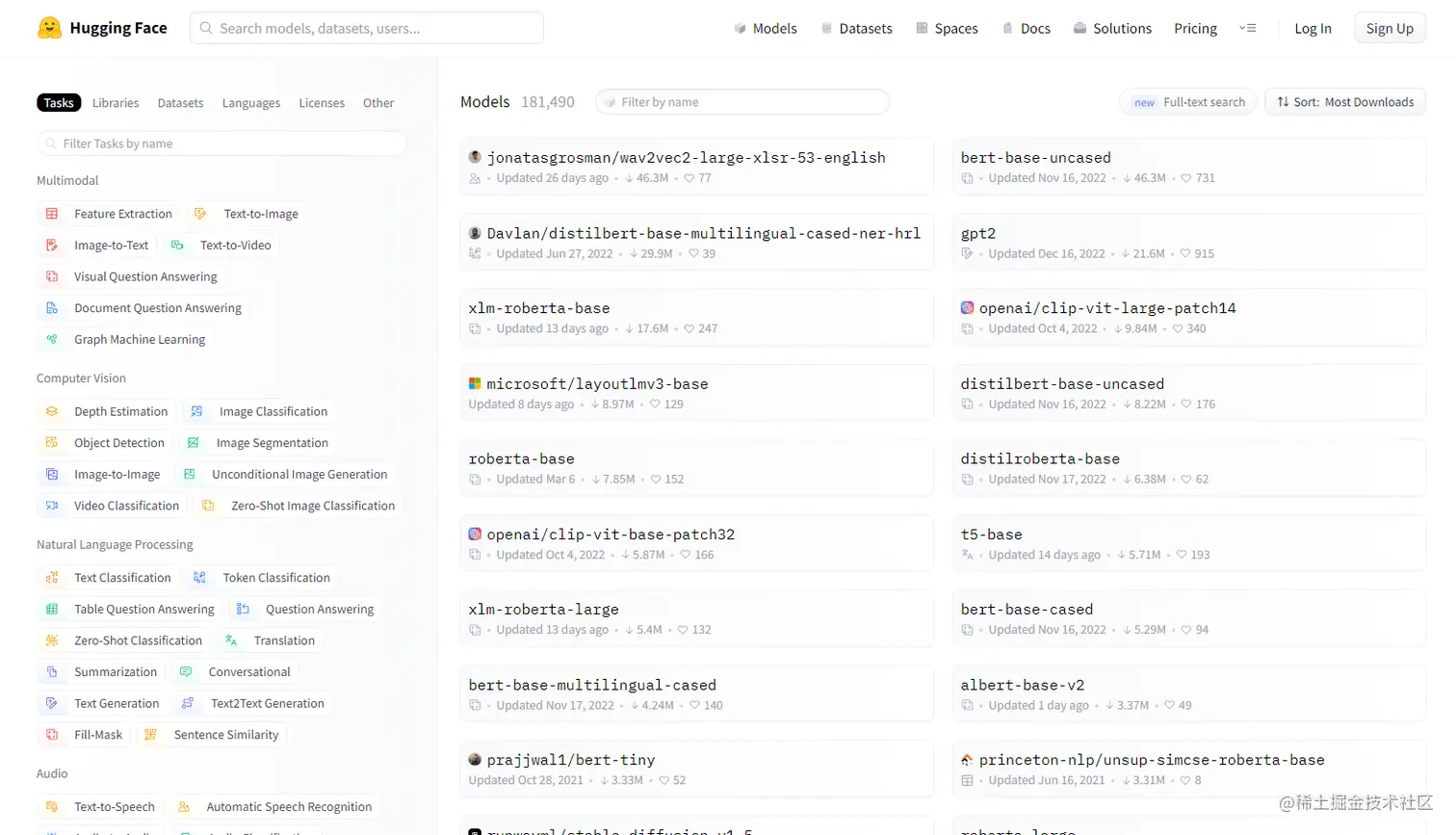Click the main search models input
Screen dimensions: 1456x835
[367, 28]
